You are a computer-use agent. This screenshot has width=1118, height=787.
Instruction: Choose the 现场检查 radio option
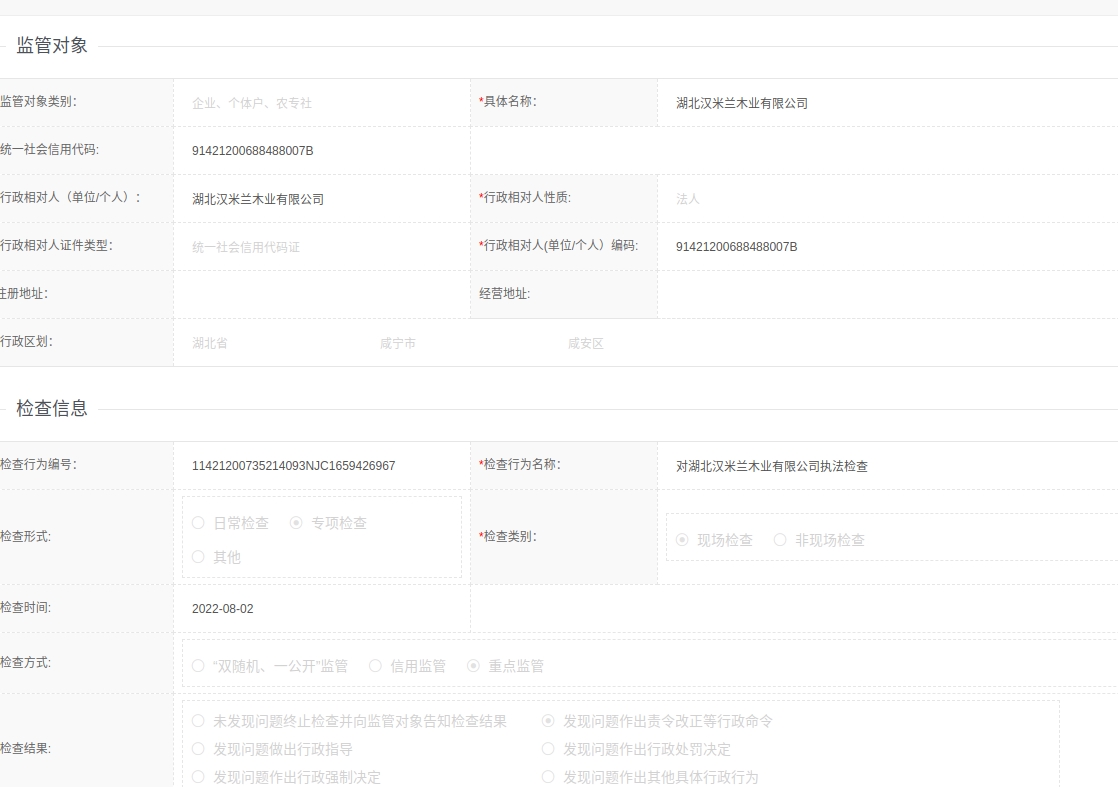pos(682,540)
